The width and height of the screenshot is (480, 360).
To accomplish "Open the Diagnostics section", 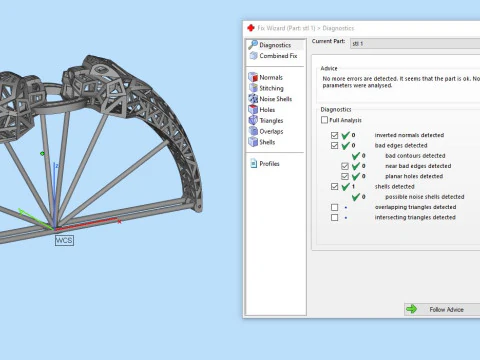I will tap(275, 45).
